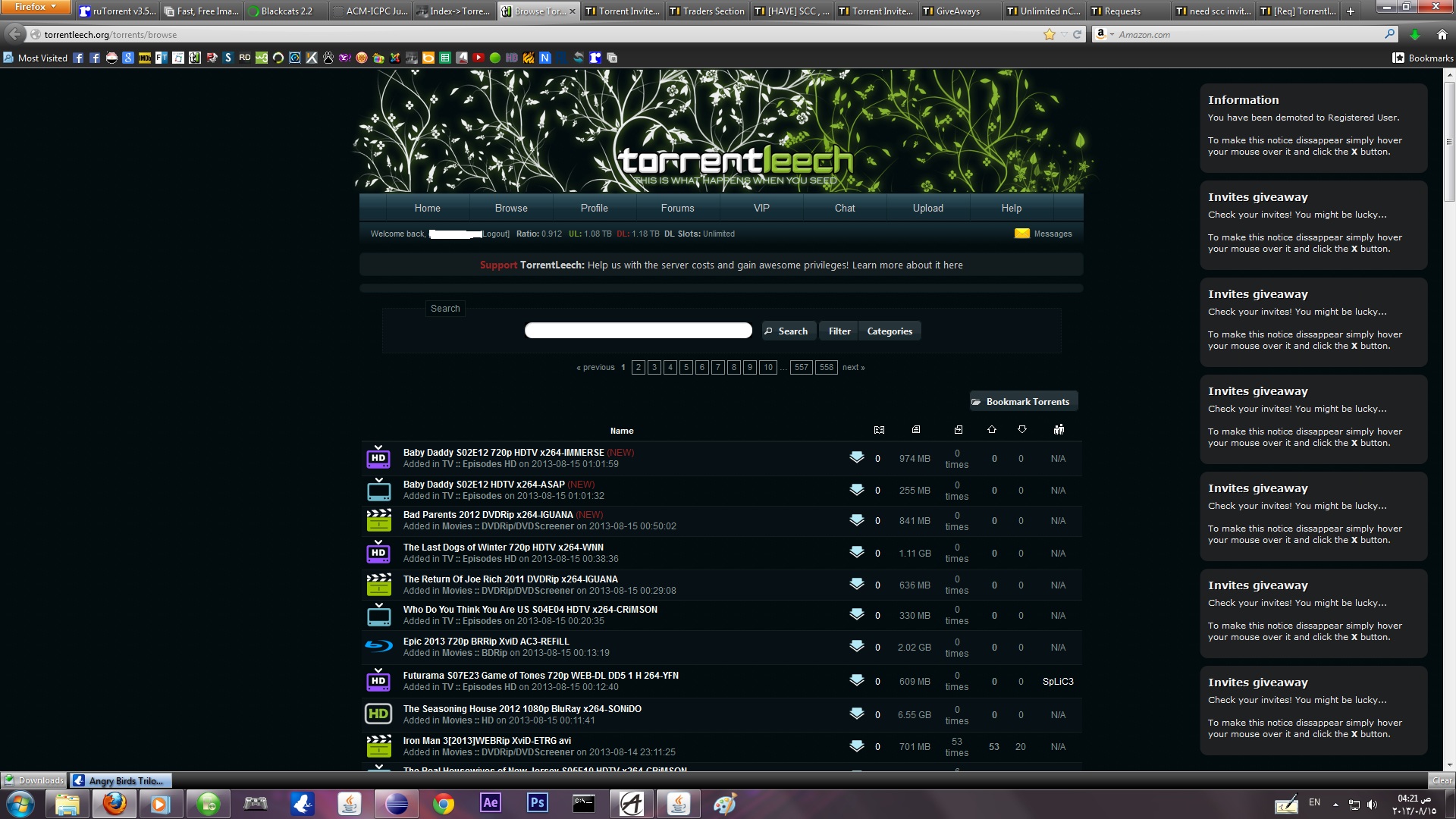Sort by size column icon
1456x819 pixels.
point(916,430)
